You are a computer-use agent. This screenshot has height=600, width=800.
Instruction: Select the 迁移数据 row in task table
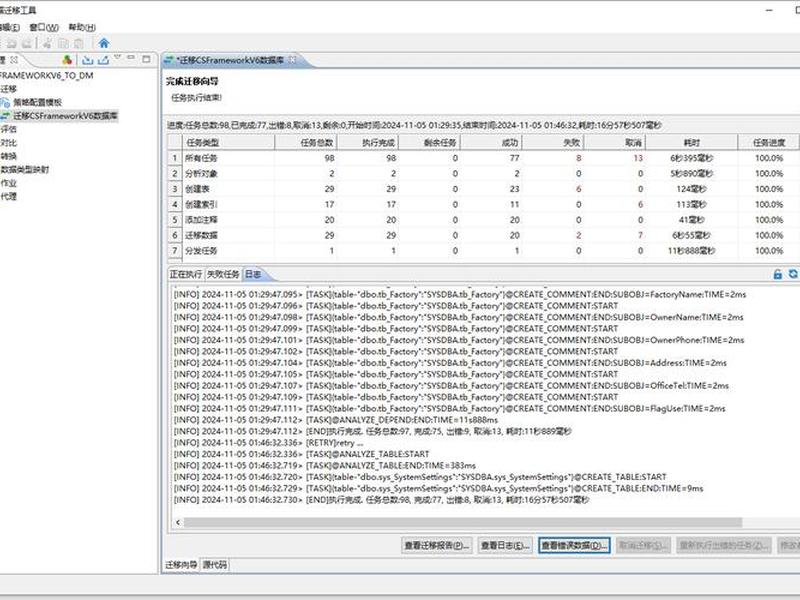point(483,235)
